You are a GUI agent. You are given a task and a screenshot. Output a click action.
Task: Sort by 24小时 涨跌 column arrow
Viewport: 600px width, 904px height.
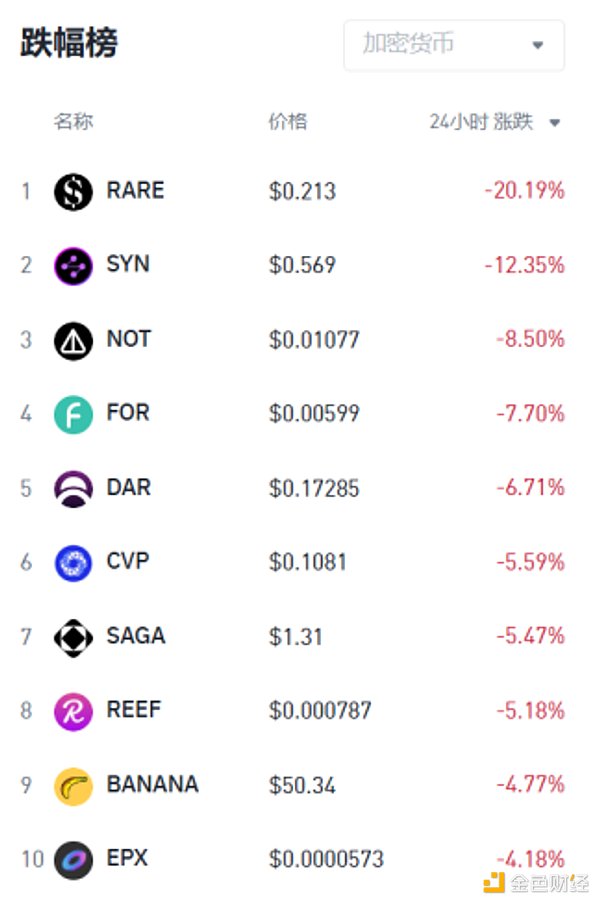pos(555,123)
